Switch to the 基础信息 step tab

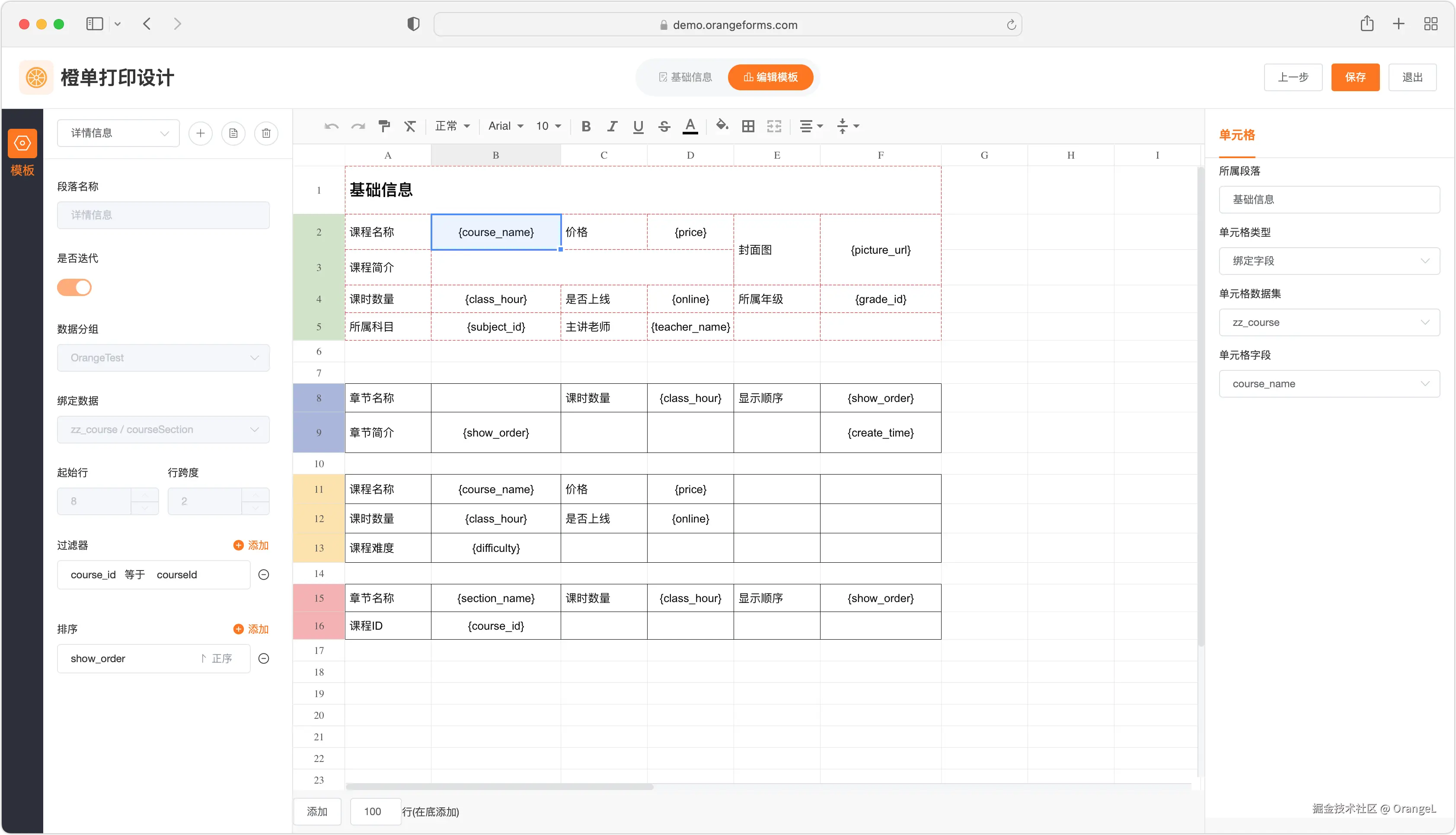point(685,77)
